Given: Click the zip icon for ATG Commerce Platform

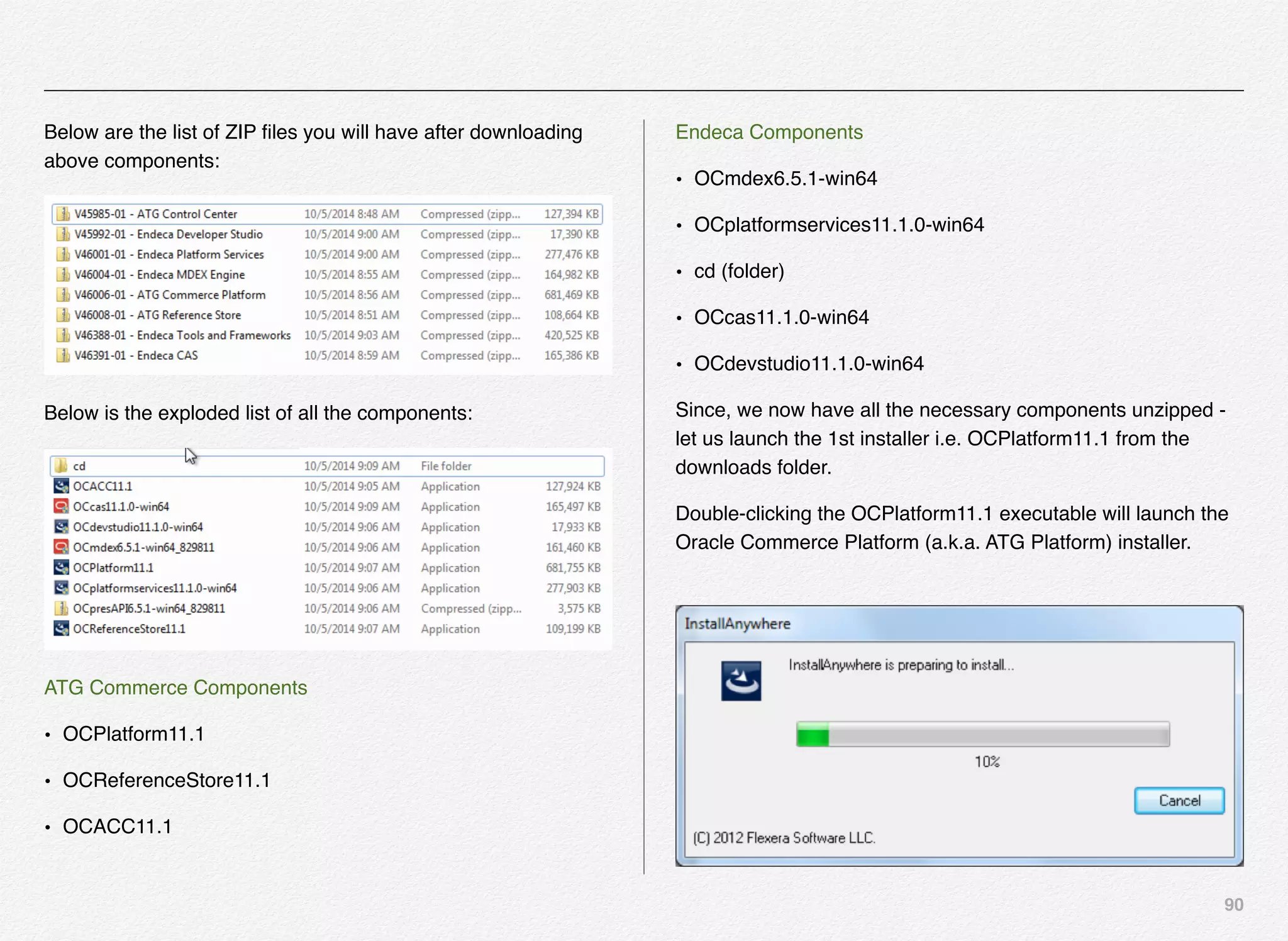Looking at the screenshot, I should pos(63,295).
